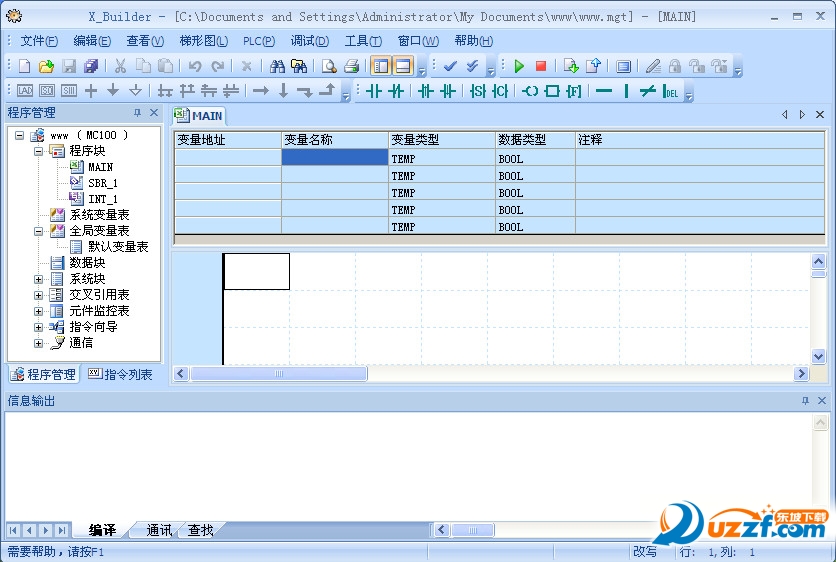Collapse the 全局变量表 tree node
836x562 pixels.
pyautogui.click(x=38, y=231)
